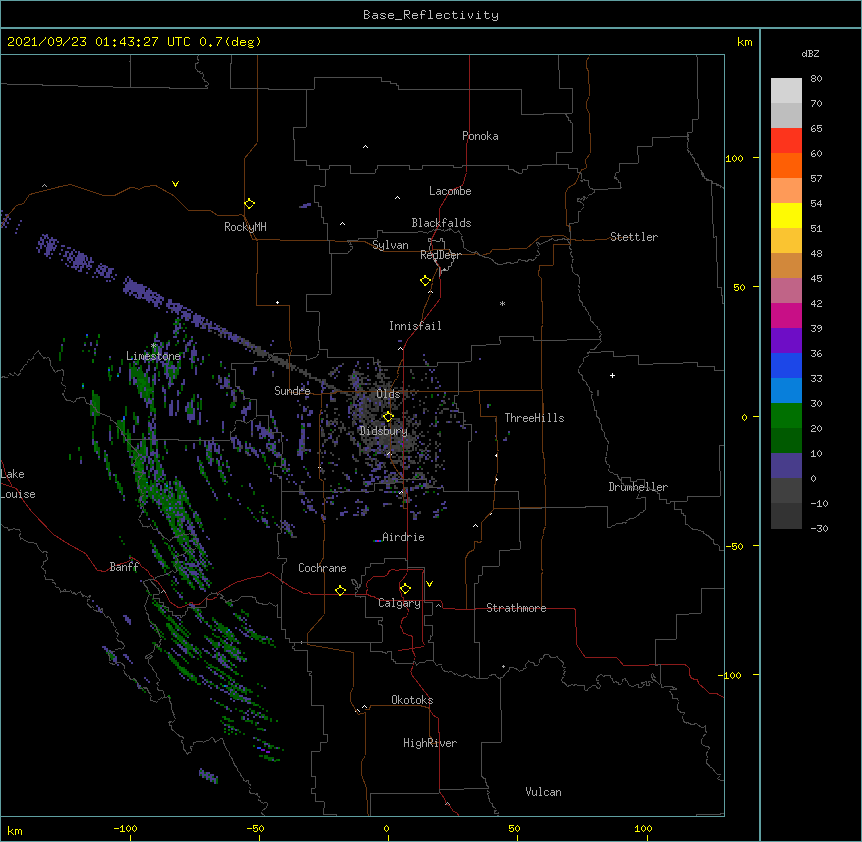Click yellow diamond between Olds and Didsbury
Image resolution: width=862 pixels, height=842 pixels.
pyautogui.click(x=388, y=416)
